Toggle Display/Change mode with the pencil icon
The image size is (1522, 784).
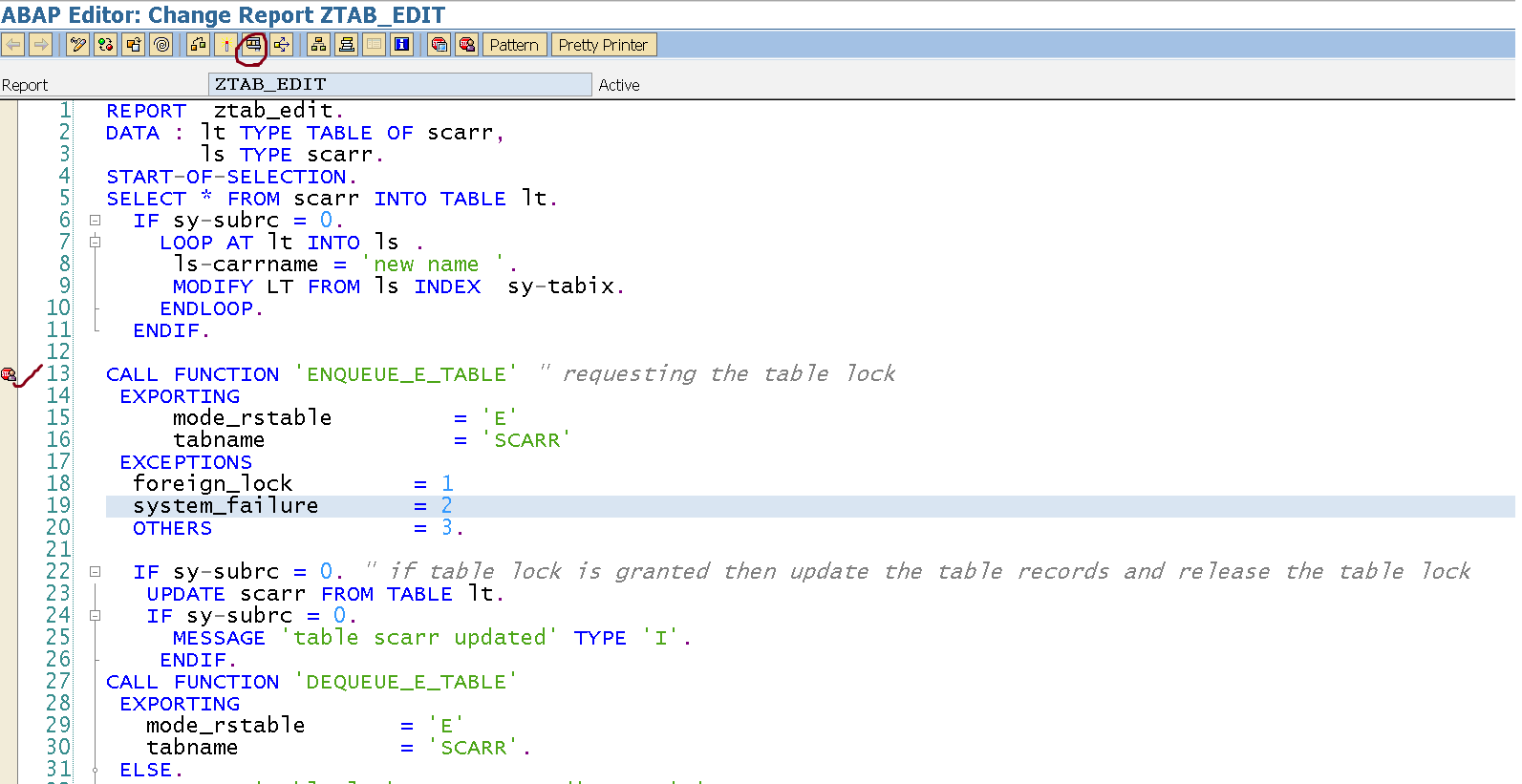78,45
